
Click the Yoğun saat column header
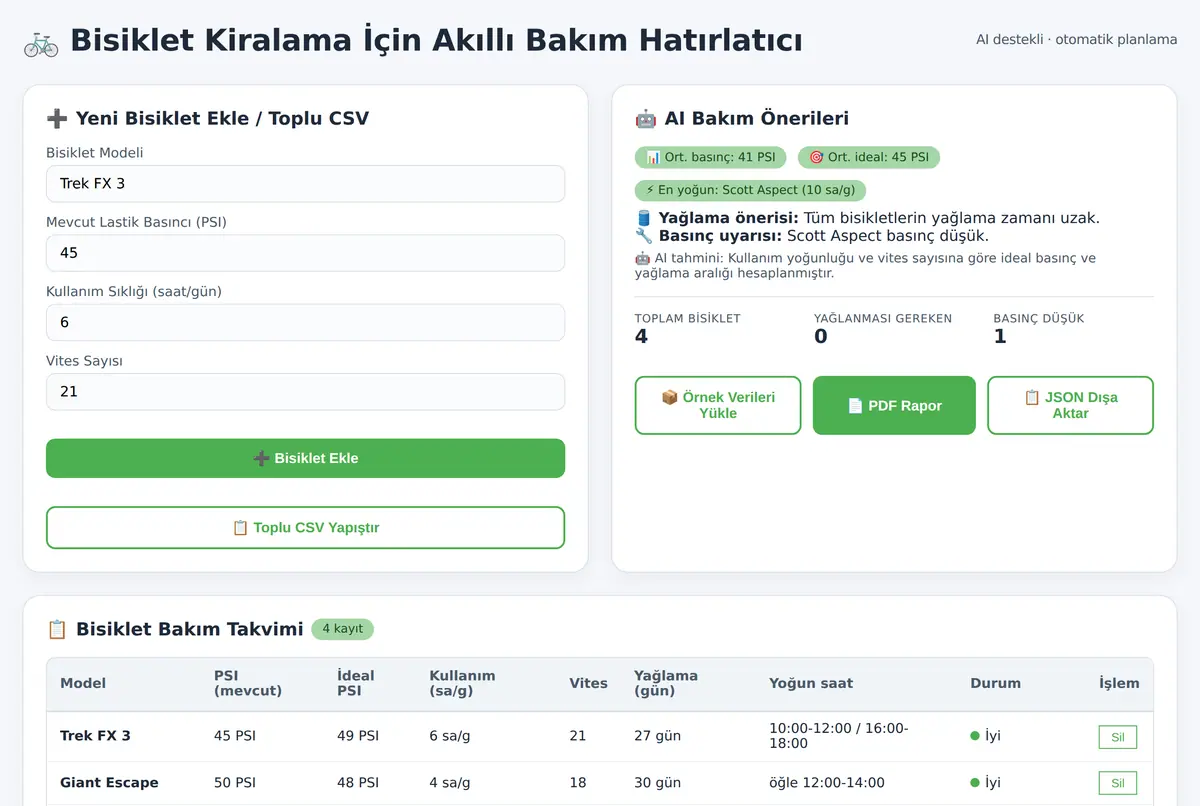[x=811, y=683]
